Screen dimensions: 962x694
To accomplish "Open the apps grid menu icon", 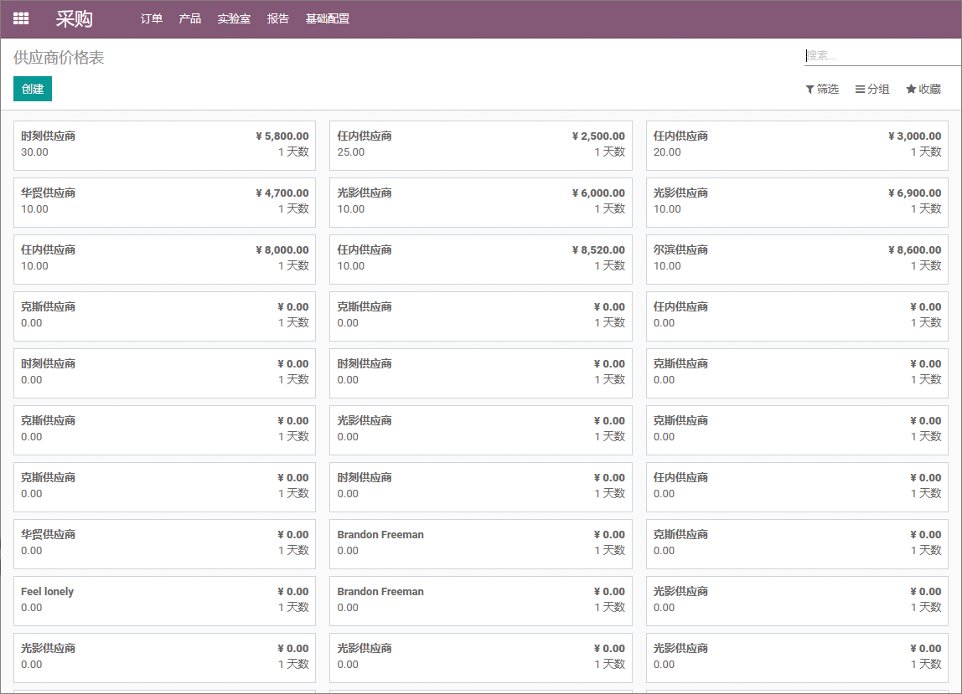I will [21, 18].
